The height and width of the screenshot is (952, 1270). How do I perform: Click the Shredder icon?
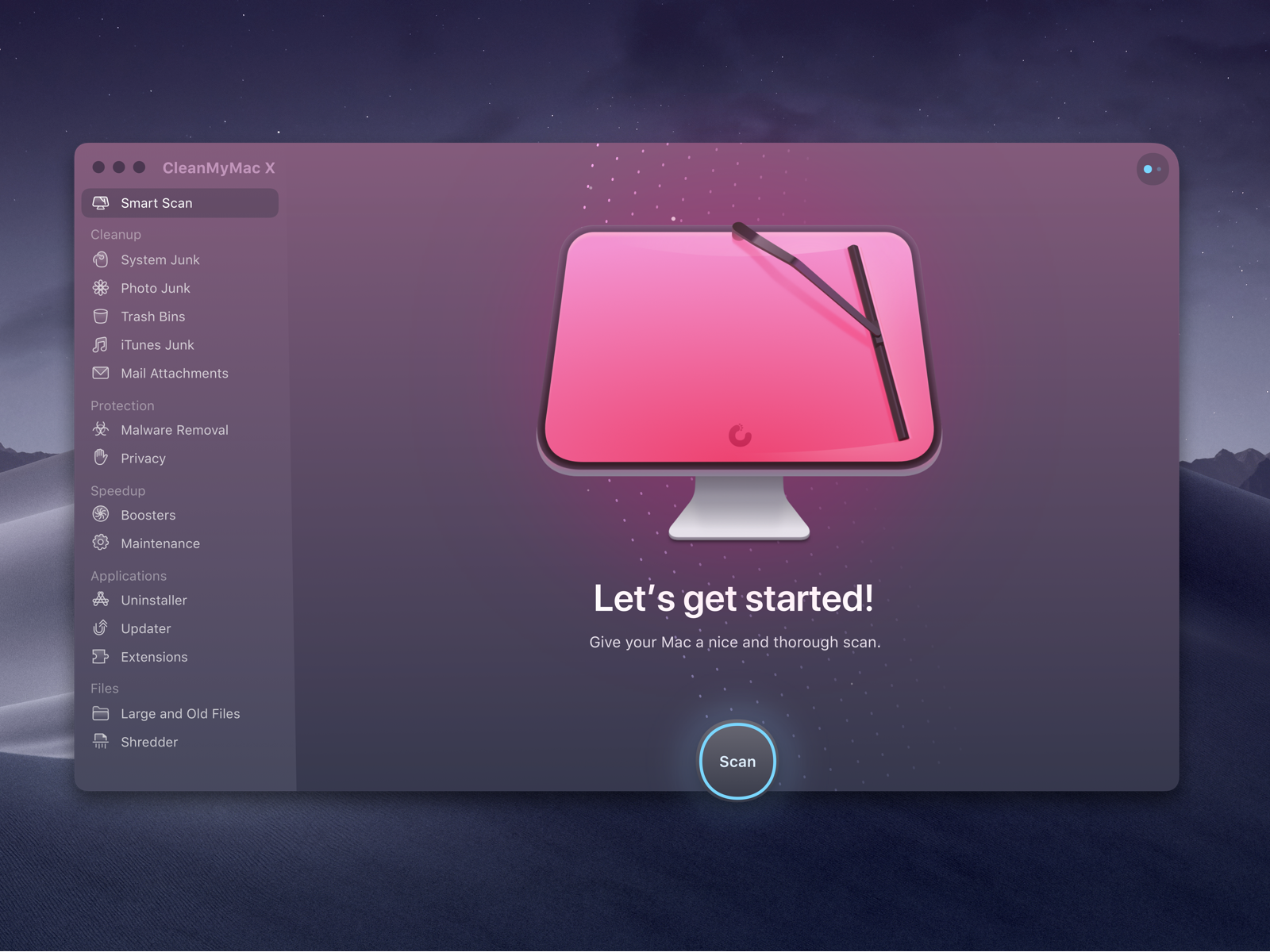point(101,742)
